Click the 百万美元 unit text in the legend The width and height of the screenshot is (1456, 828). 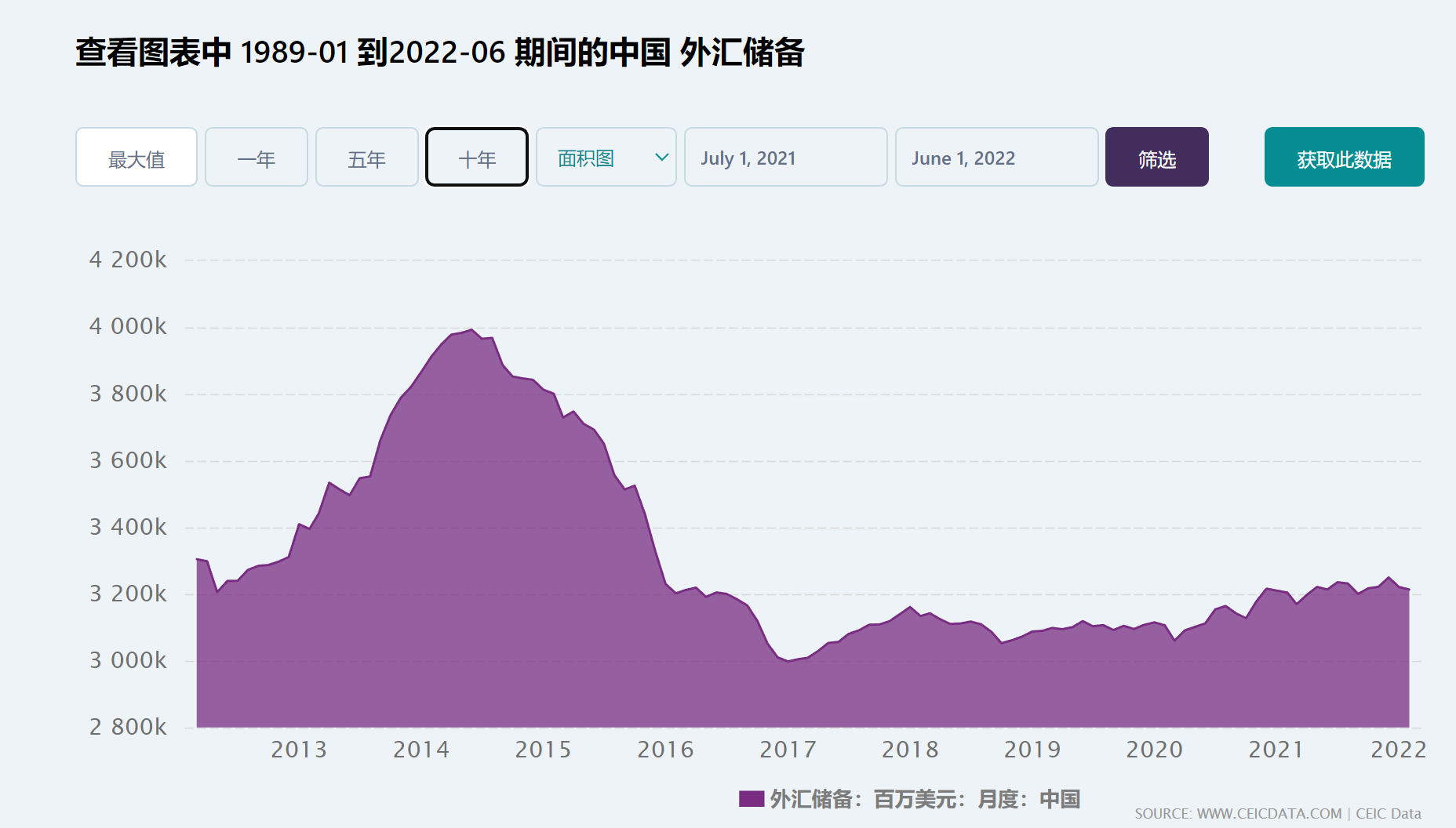(x=915, y=801)
